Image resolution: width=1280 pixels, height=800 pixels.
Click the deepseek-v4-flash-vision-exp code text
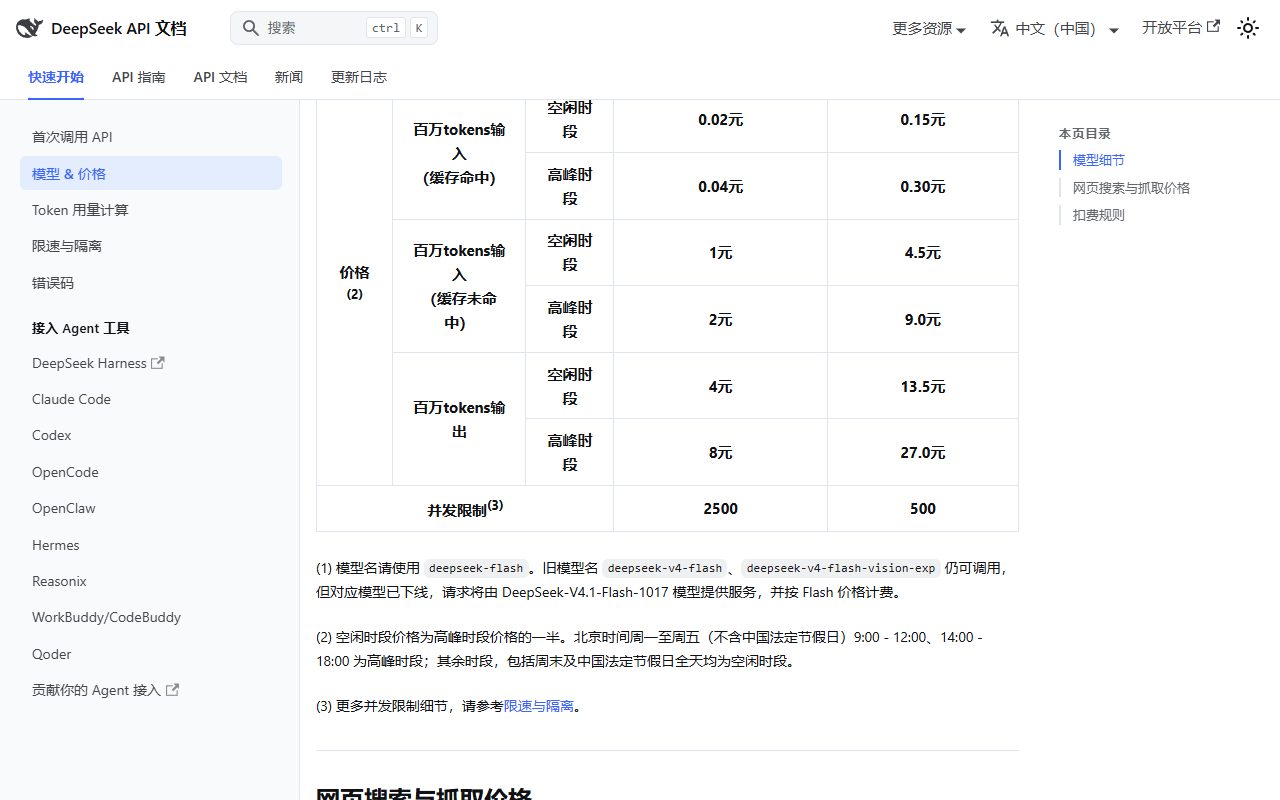pyautogui.click(x=841, y=568)
